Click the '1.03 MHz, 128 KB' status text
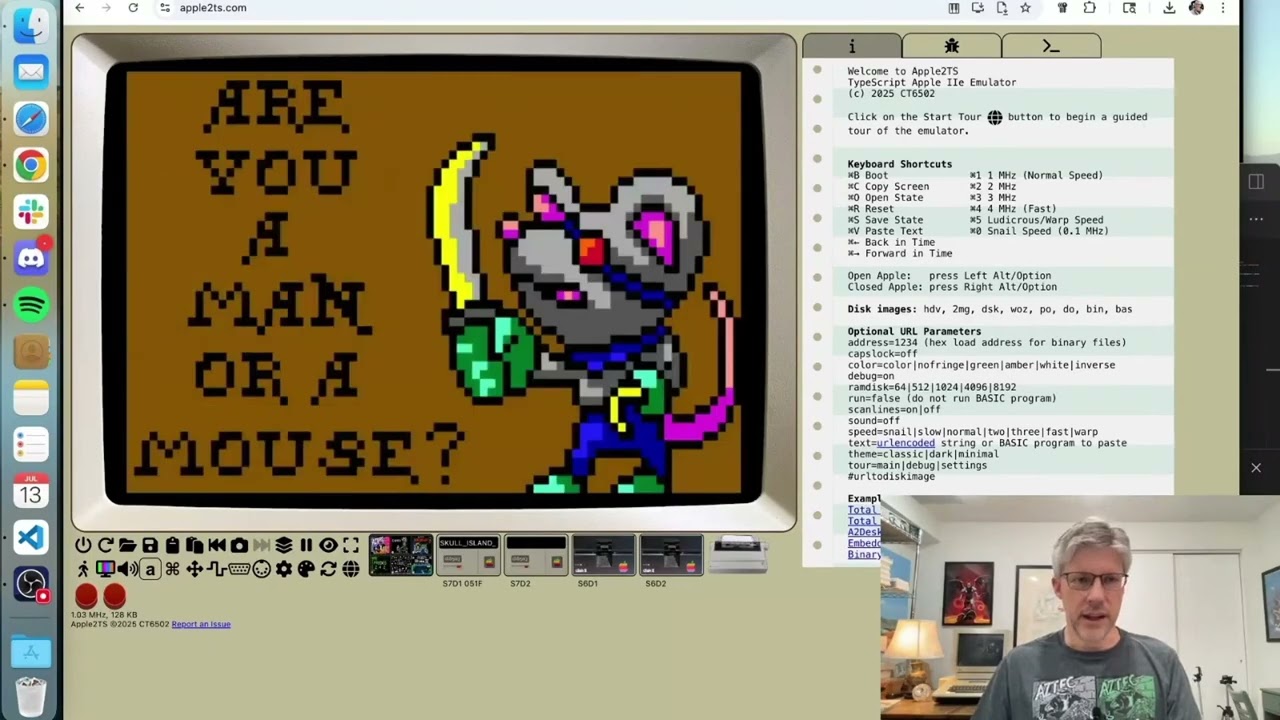Image resolution: width=1280 pixels, height=720 pixels. pos(104,615)
